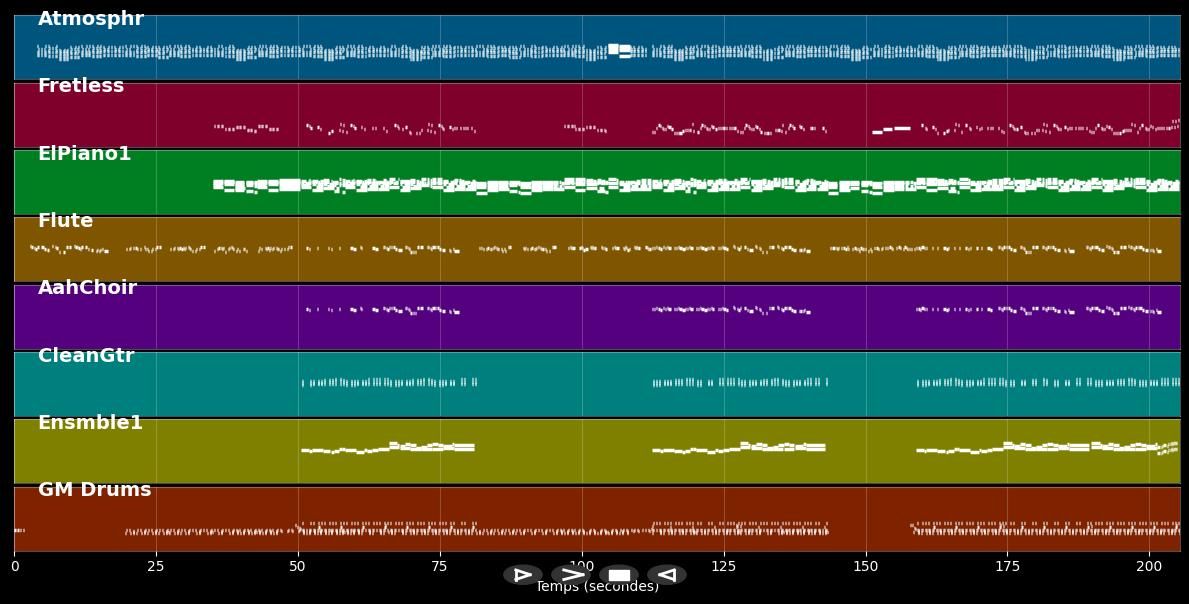Click the Ensmble1 track name
The width and height of the screenshot is (1189, 604).
[x=90, y=423]
